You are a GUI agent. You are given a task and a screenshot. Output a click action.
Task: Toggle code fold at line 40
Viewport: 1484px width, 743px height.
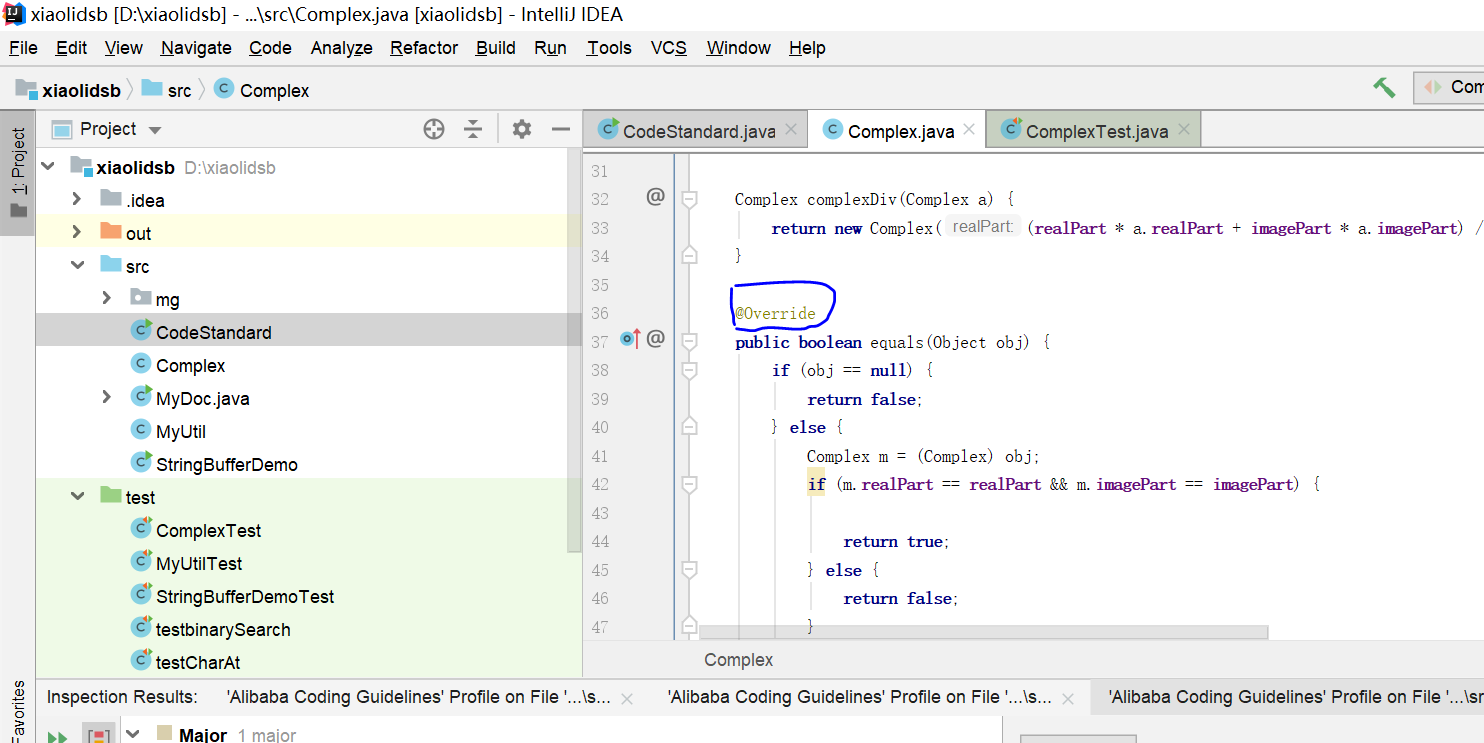[689, 427]
